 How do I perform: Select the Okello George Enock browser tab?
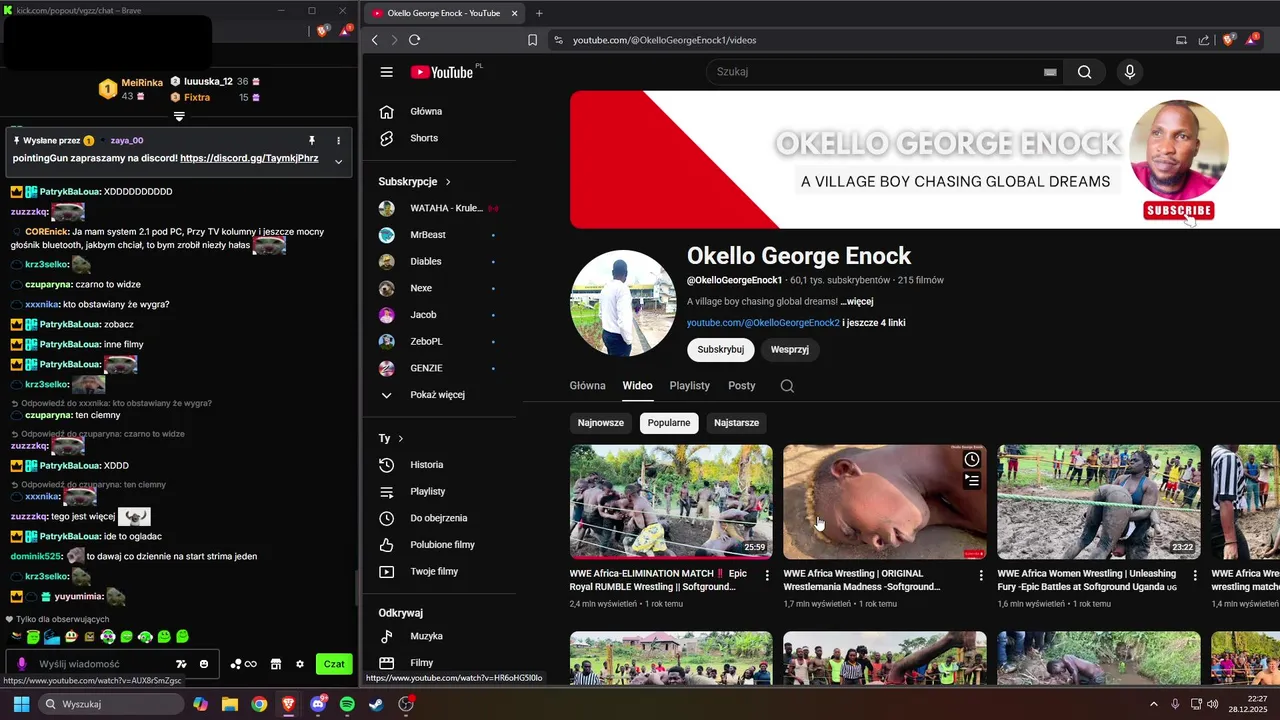[443, 13]
